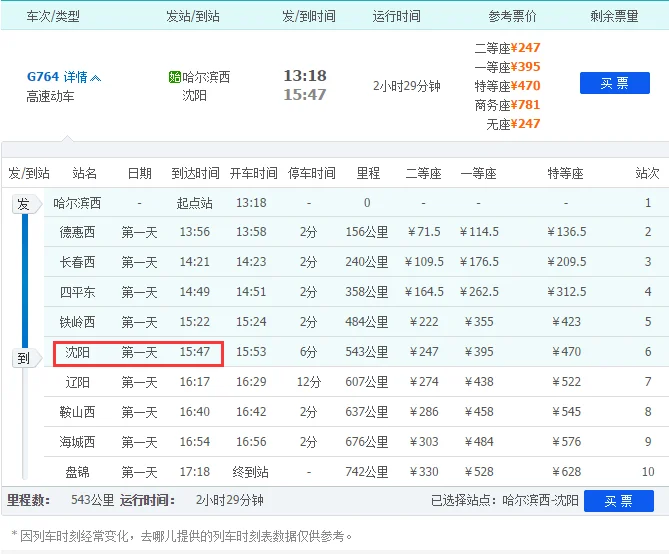Click the 二等座¥247 price in summary
Image resolution: width=669 pixels, height=554 pixels.
pos(507,48)
